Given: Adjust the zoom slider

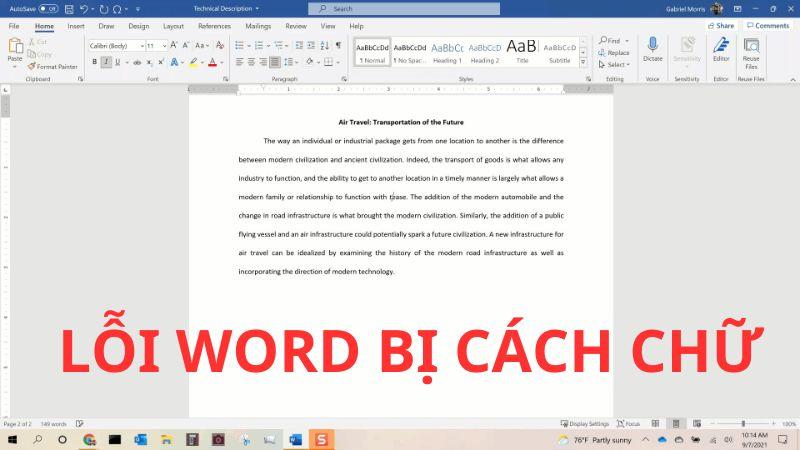Looking at the screenshot, I should tap(743, 423).
